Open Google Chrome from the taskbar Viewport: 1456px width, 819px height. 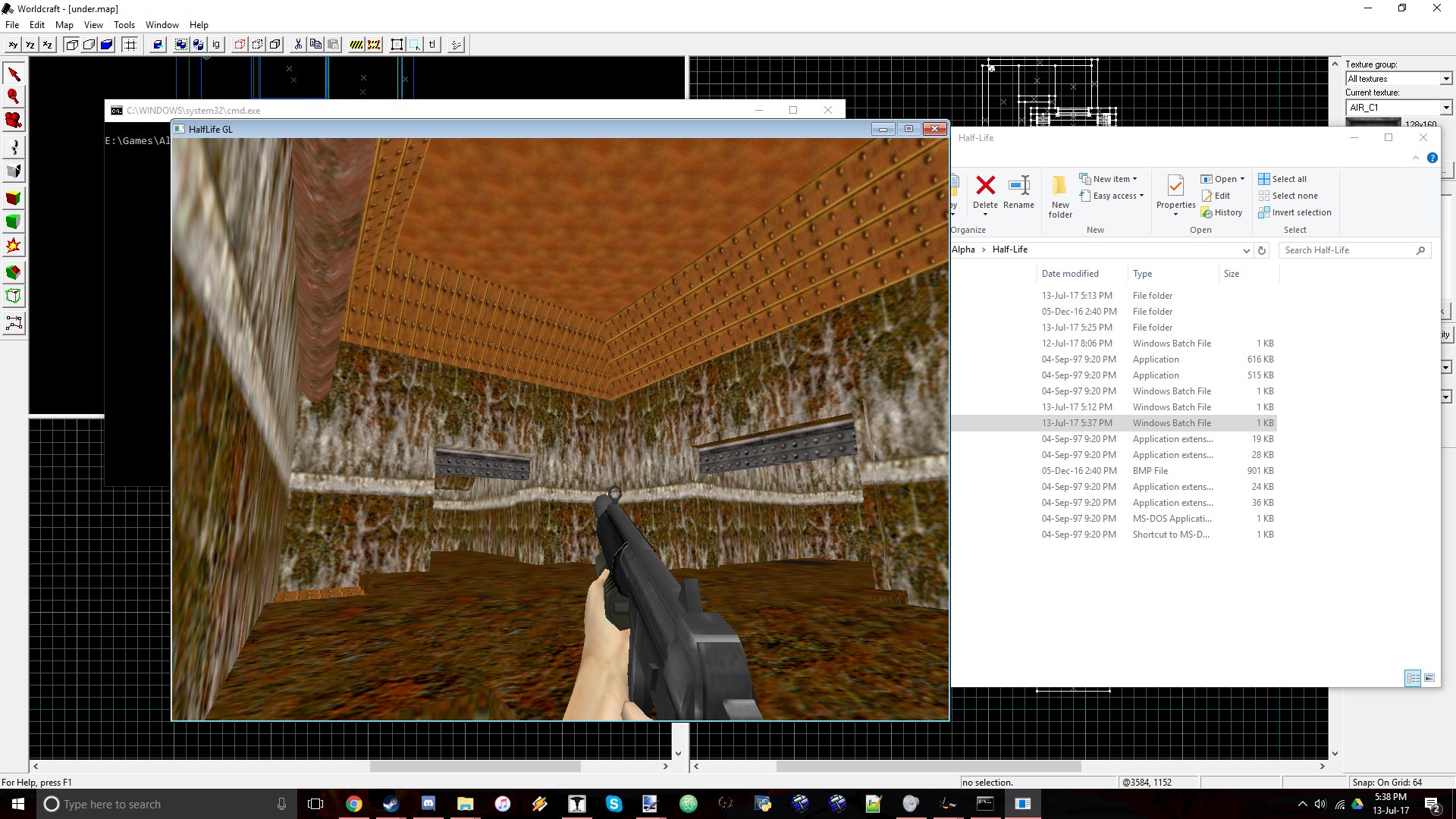point(354,804)
